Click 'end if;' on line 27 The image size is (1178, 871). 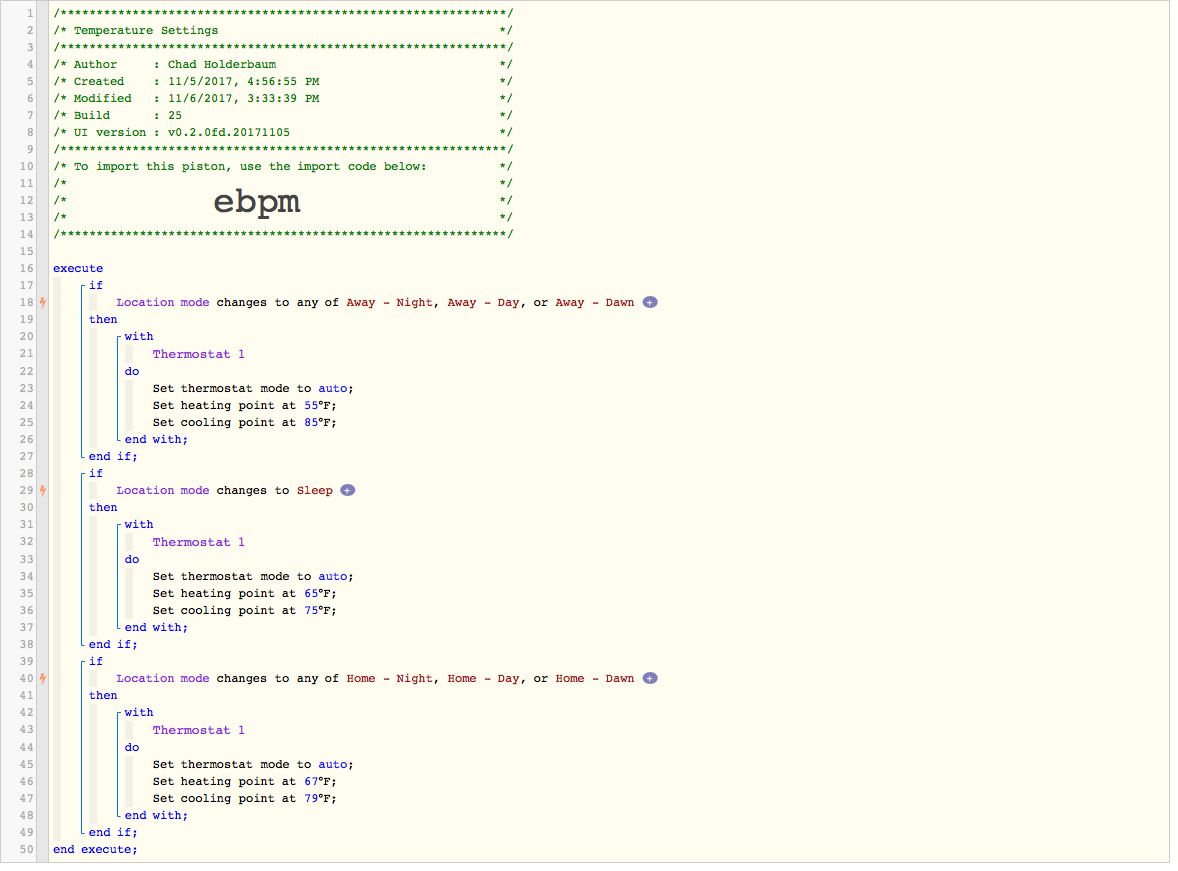click(113, 456)
